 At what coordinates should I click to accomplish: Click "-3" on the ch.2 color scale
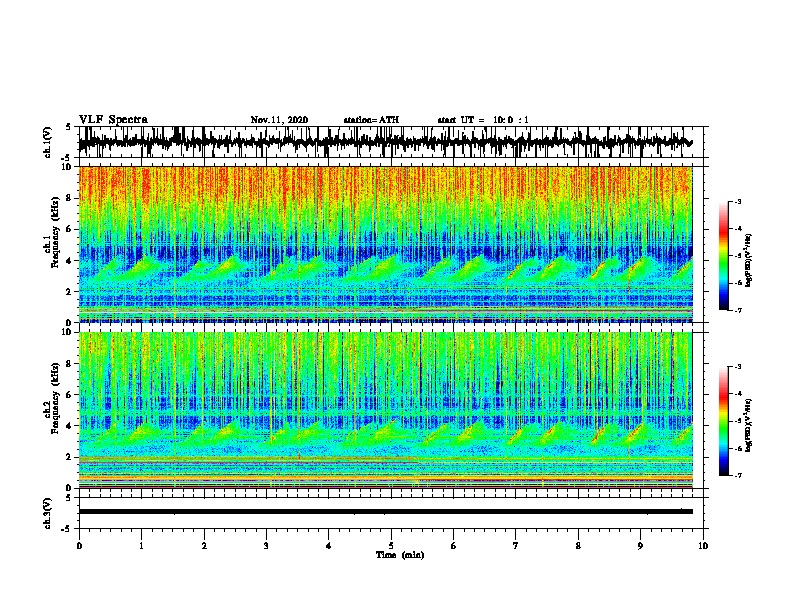coord(738,367)
